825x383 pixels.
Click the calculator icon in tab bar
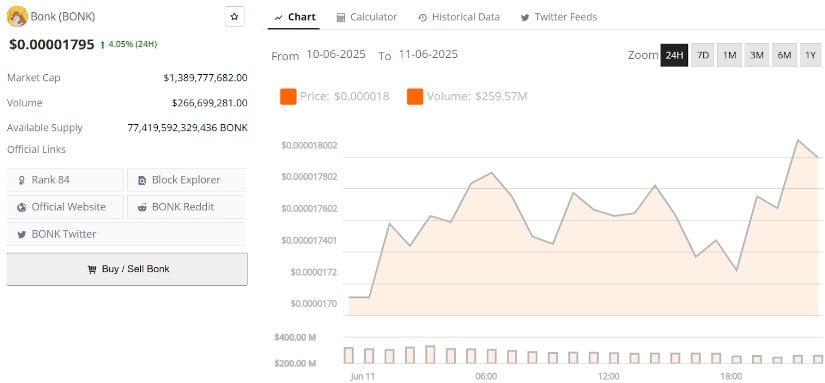coord(341,17)
